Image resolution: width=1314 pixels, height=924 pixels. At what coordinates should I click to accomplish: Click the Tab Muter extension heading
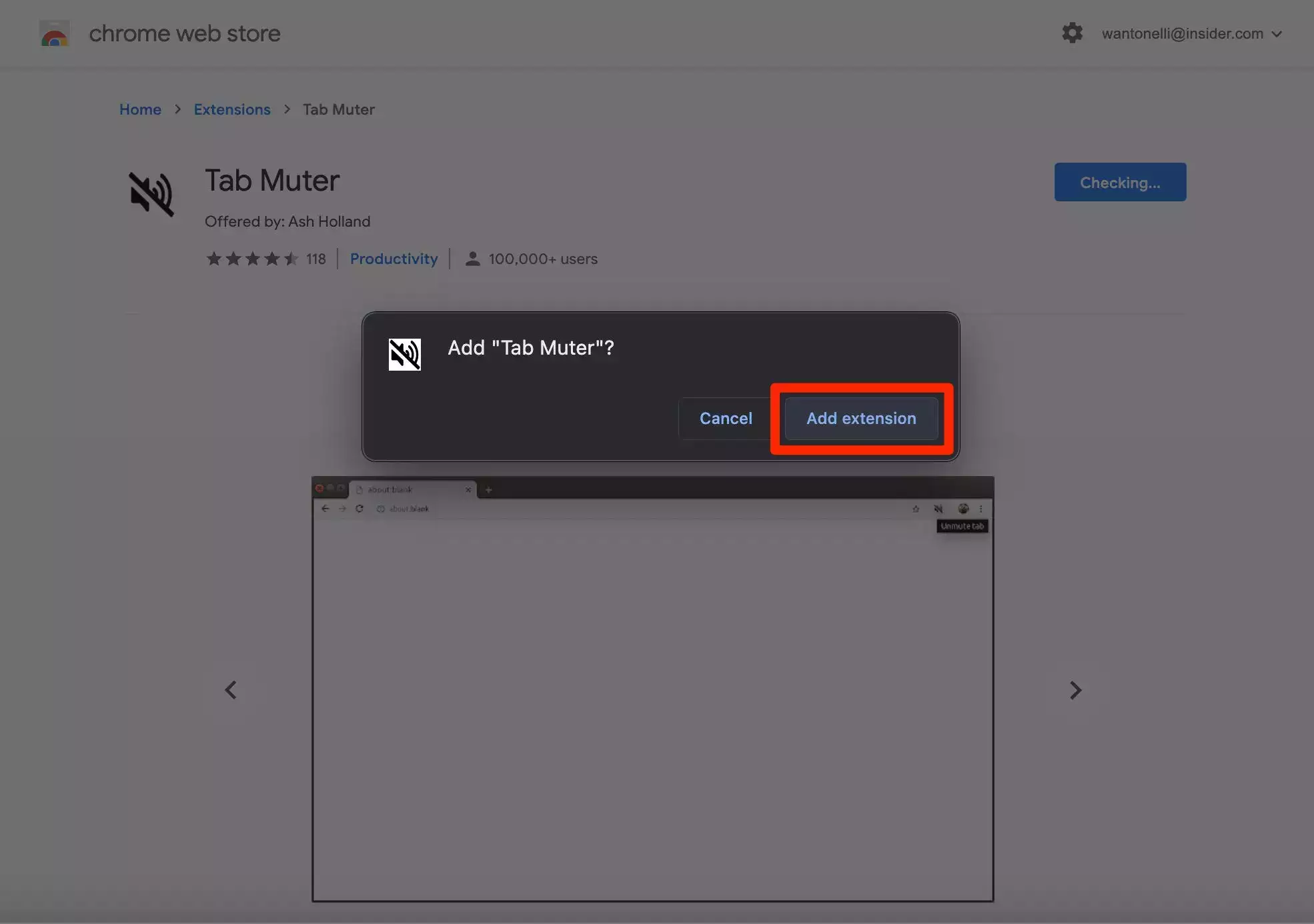coord(272,181)
